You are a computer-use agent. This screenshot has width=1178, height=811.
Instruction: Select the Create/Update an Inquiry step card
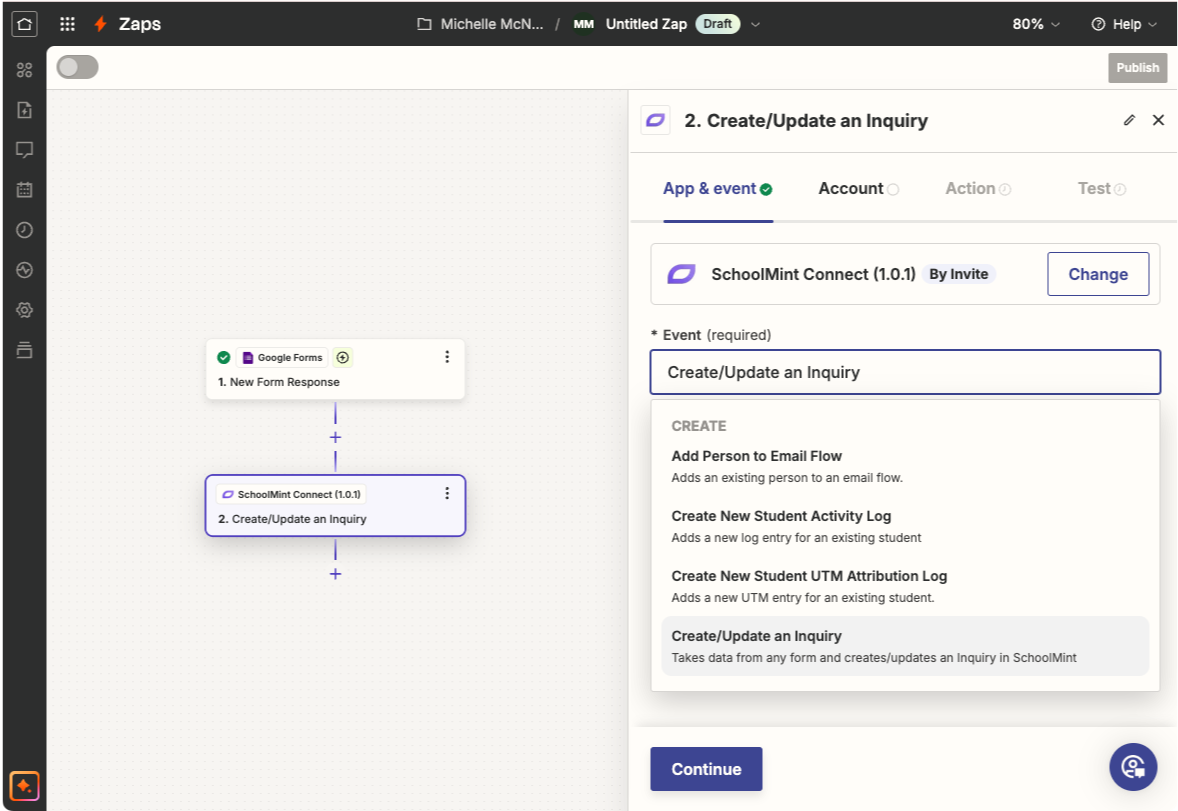[335, 506]
